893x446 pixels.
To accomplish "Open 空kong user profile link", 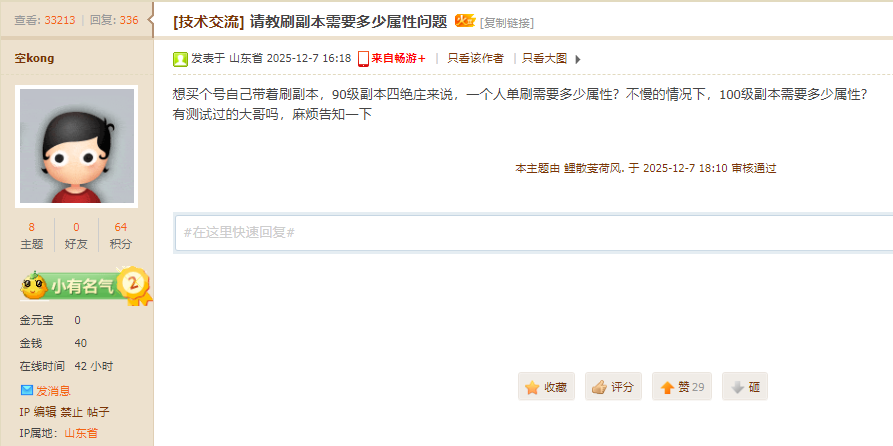I will pos(34,58).
